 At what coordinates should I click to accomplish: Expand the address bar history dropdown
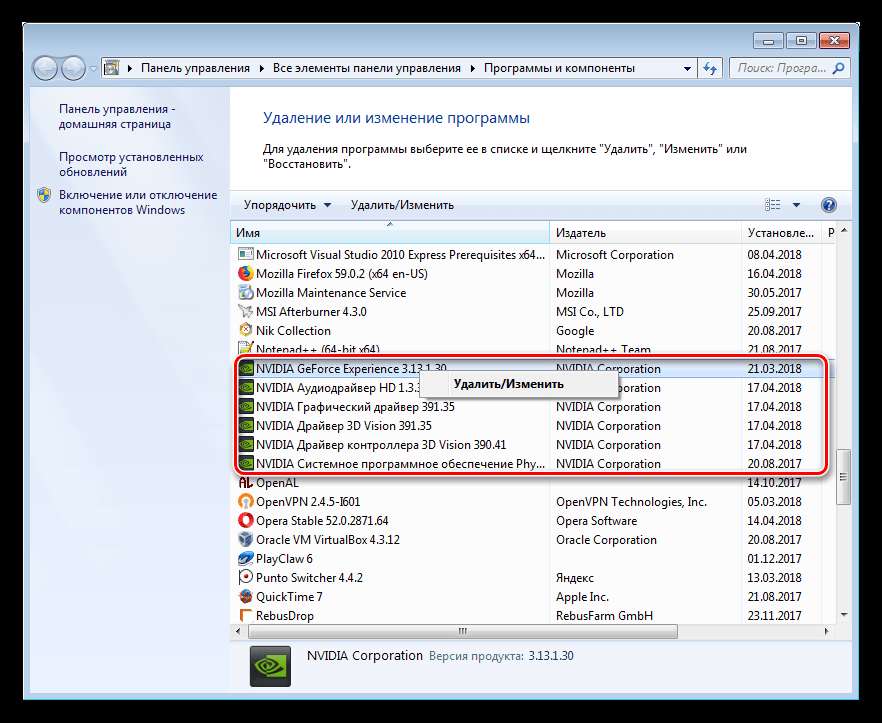coord(687,69)
